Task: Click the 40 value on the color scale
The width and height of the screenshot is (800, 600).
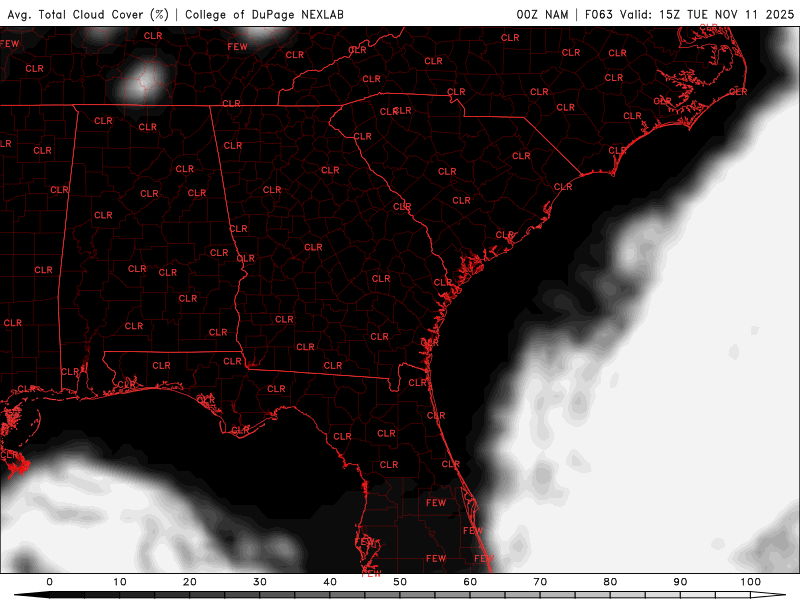Action: click(x=330, y=582)
